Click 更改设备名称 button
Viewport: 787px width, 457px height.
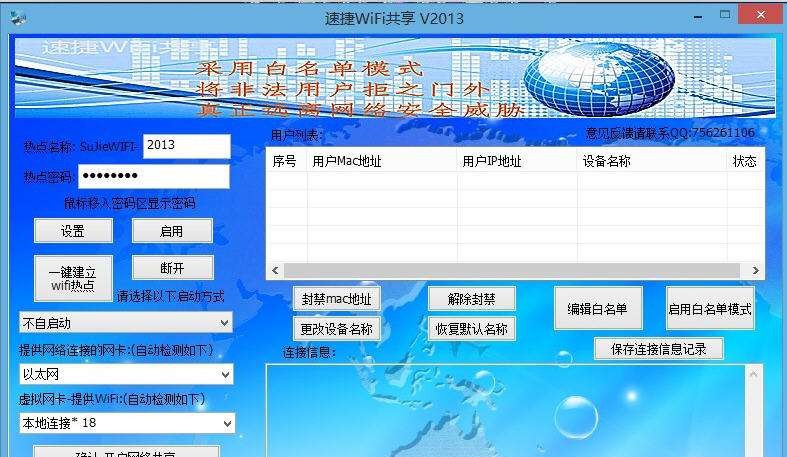(x=337, y=329)
